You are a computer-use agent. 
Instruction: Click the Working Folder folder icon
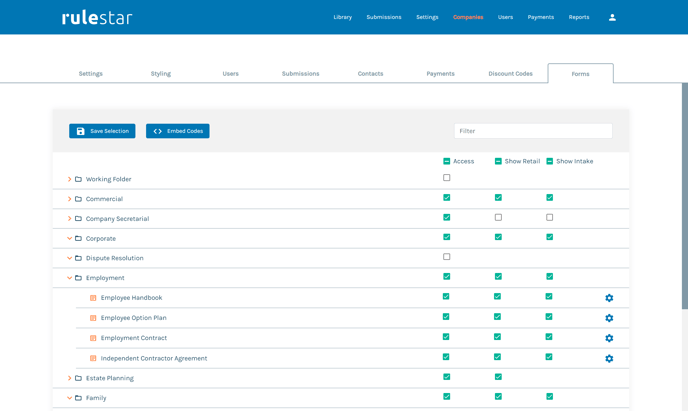[79, 179]
